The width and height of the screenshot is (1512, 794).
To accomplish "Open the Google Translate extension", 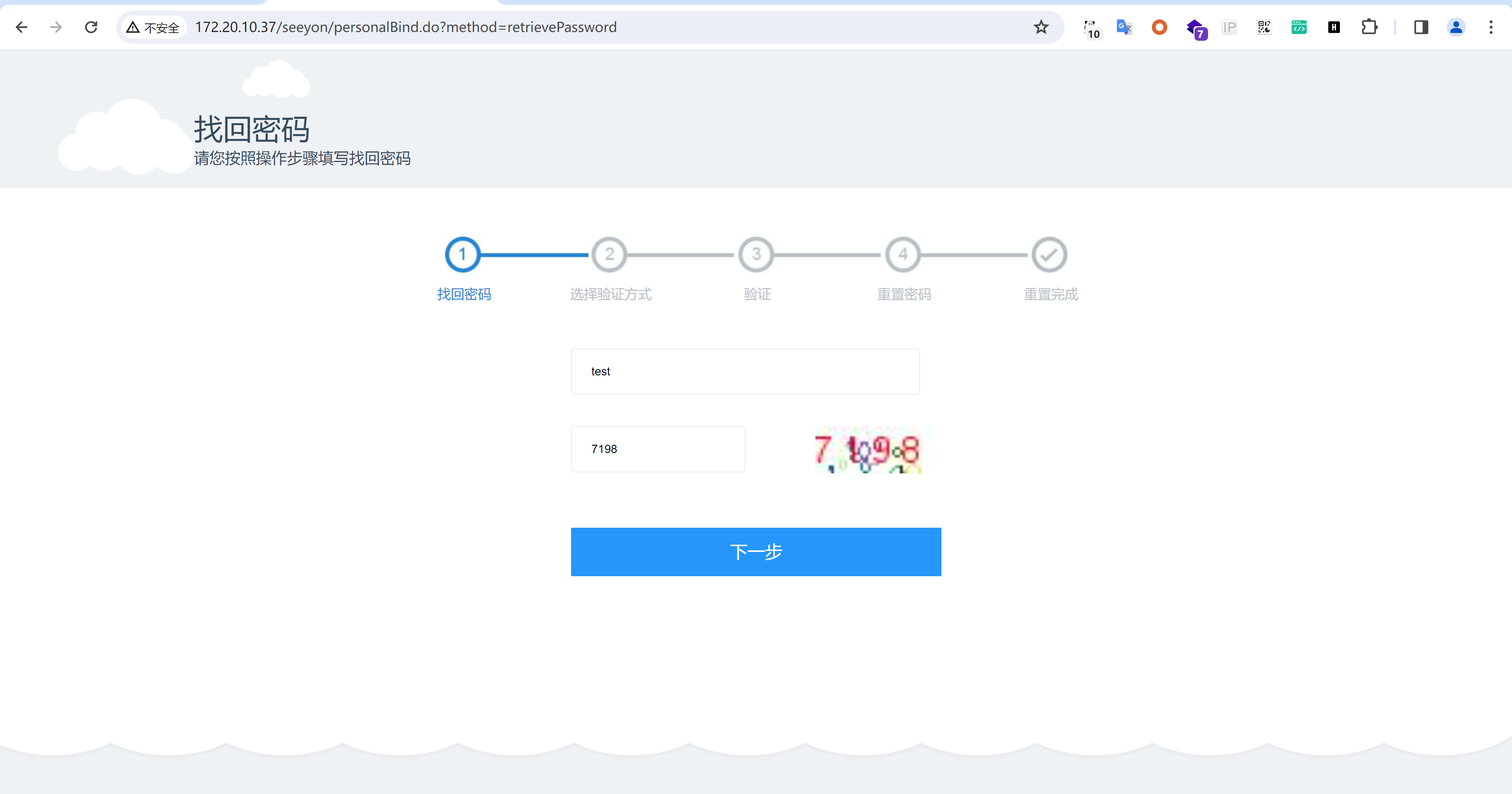I will tap(1124, 27).
